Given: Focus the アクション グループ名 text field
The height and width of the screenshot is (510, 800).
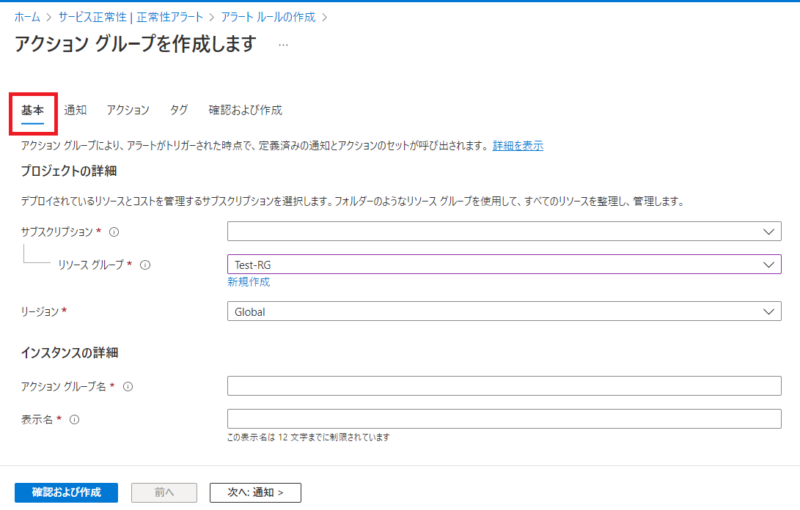Looking at the screenshot, I should tap(504, 386).
